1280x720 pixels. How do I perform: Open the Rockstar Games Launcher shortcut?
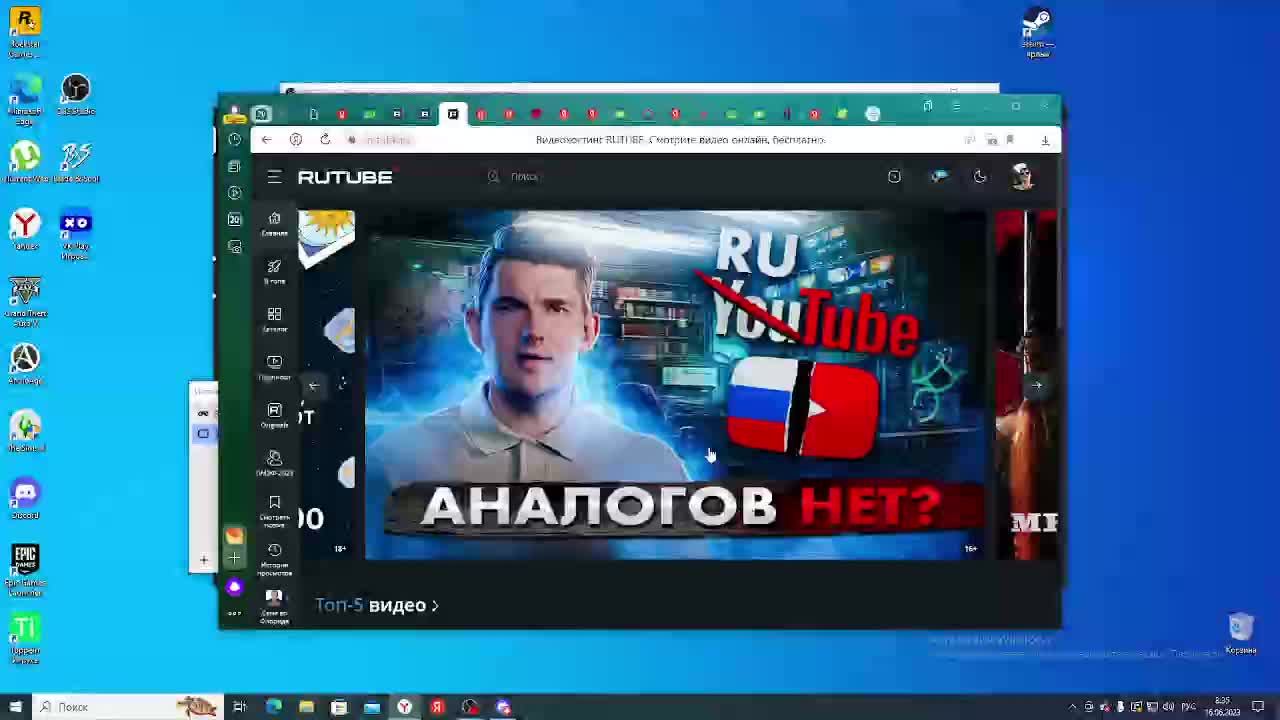click(25, 32)
